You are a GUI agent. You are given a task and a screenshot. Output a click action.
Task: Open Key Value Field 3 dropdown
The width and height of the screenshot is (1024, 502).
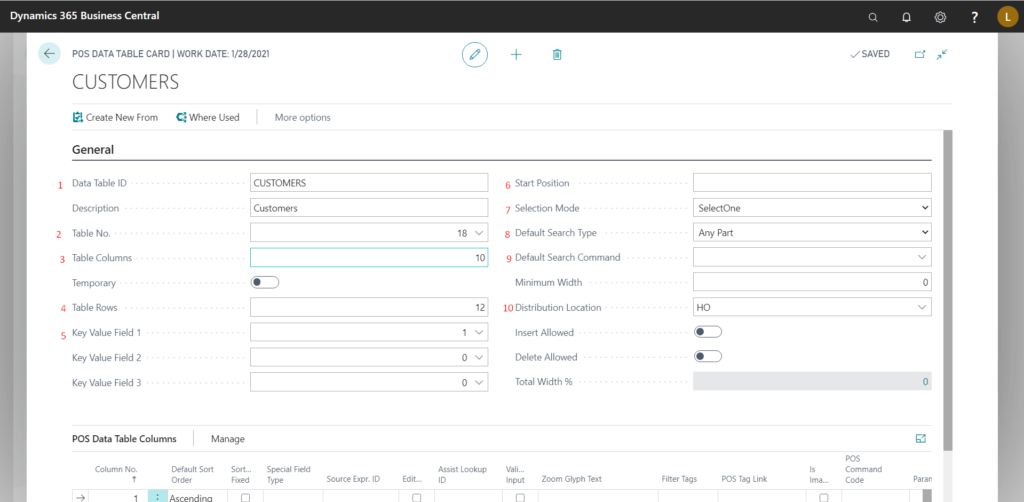coord(479,382)
